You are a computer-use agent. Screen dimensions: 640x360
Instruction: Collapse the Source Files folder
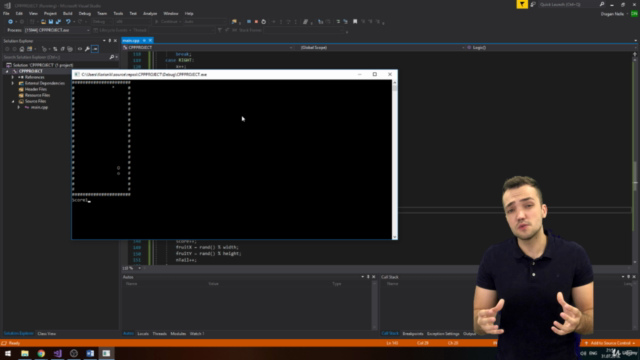pyautogui.click(x=13, y=101)
